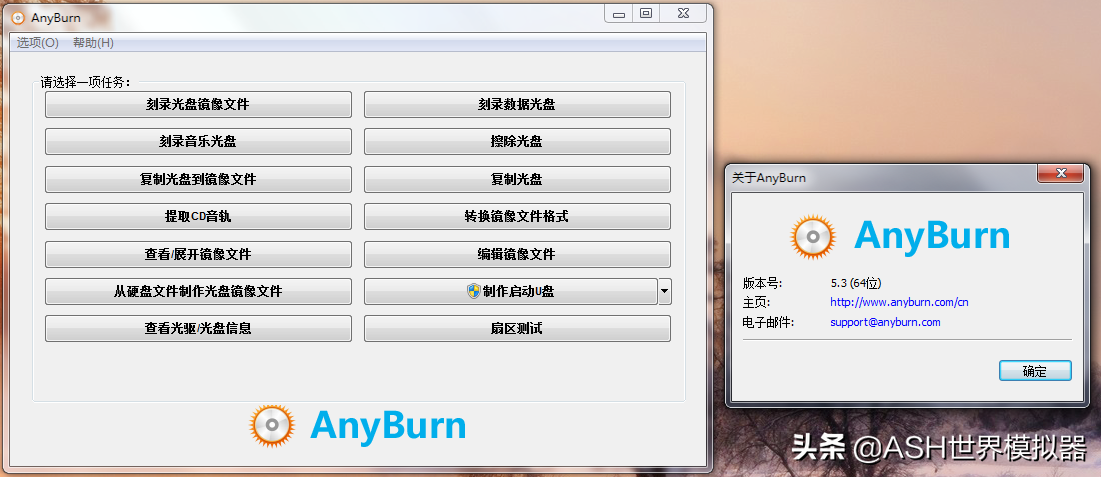The image size is (1101, 477).
Task: Click 请选择一项任务 group label
Action: point(86,82)
